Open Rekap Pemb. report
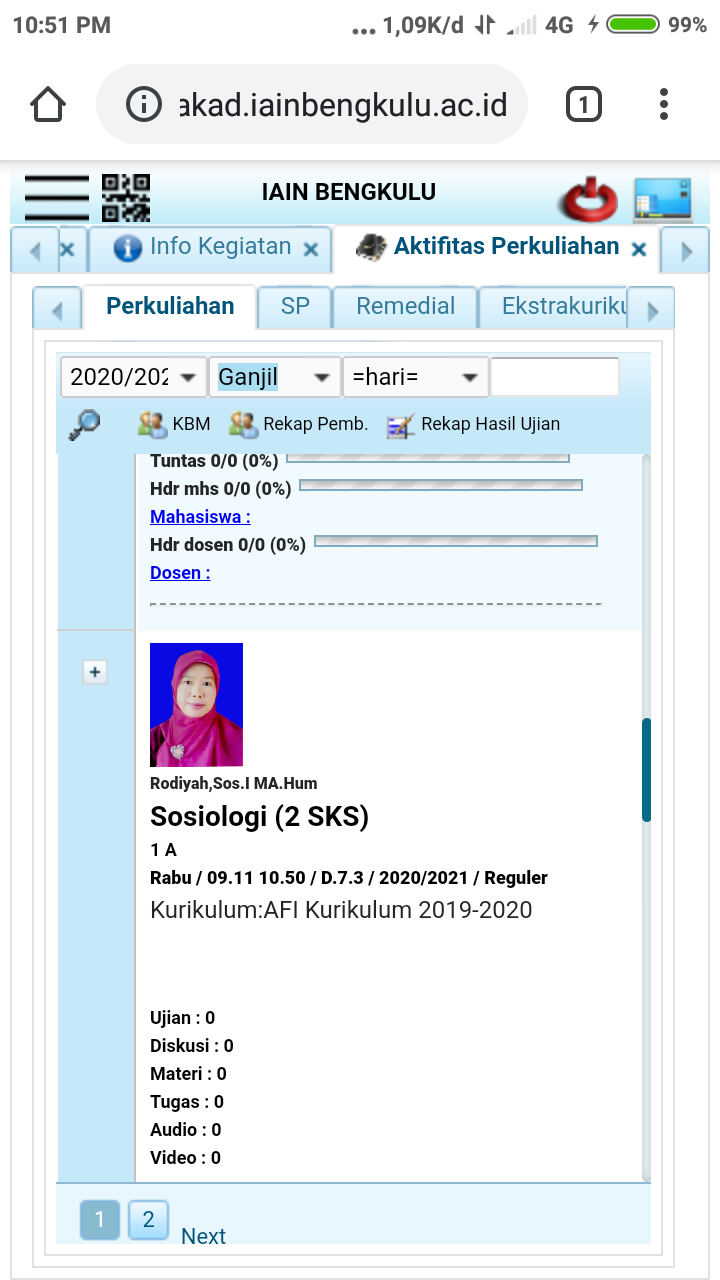 point(299,424)
